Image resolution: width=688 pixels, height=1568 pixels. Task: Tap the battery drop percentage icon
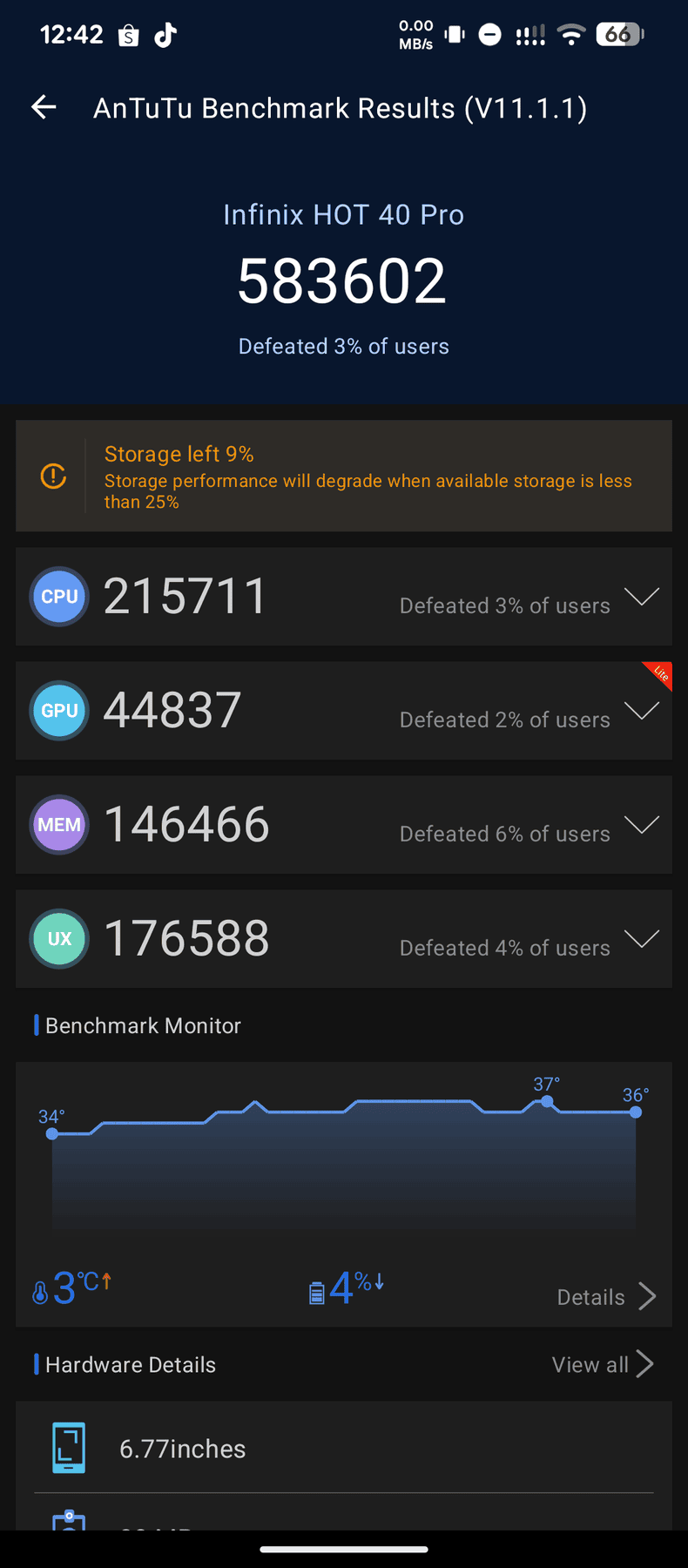(317, 1293)
